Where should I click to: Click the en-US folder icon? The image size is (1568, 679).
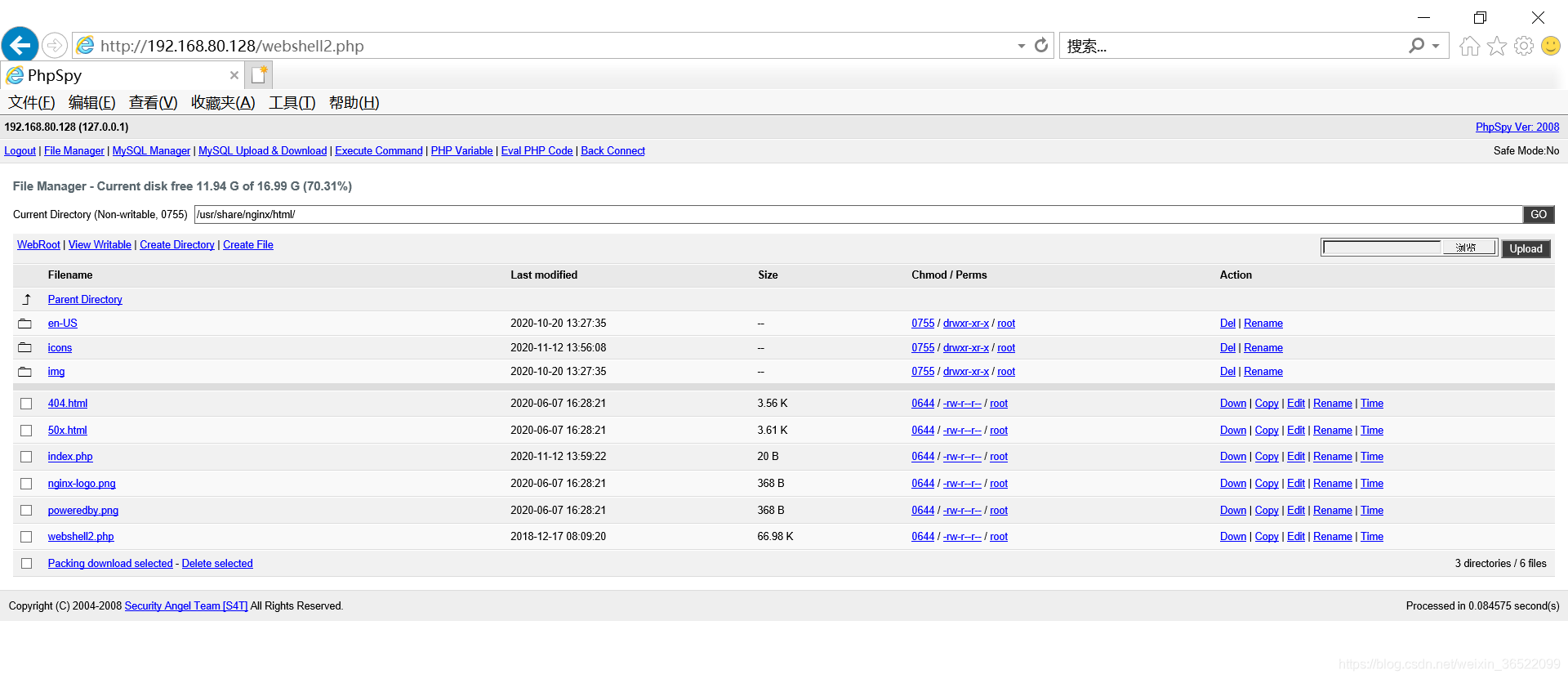coord(25,324)
